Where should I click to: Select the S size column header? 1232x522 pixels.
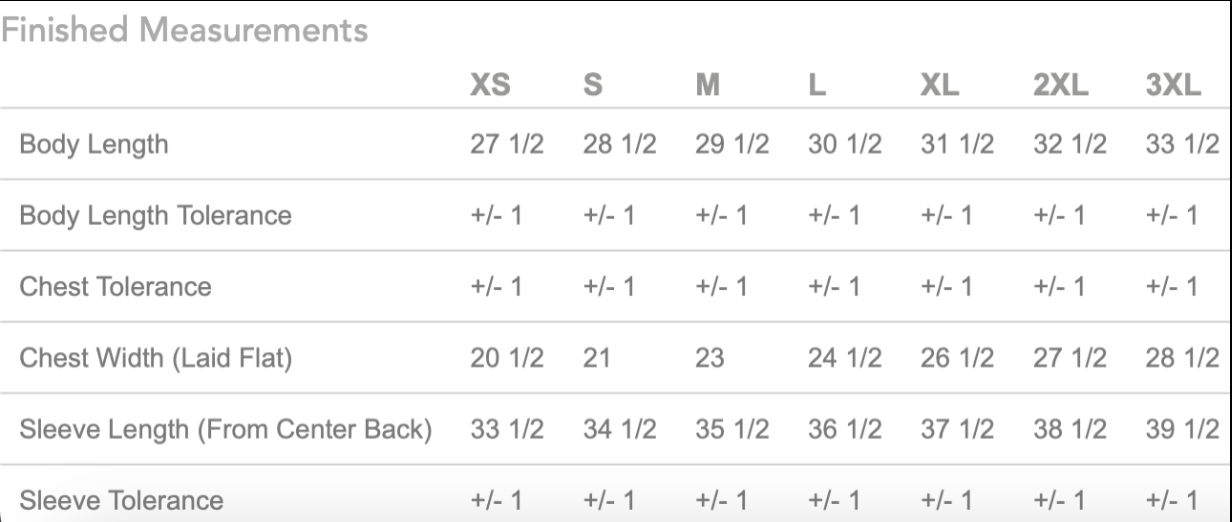coord(592,86)
